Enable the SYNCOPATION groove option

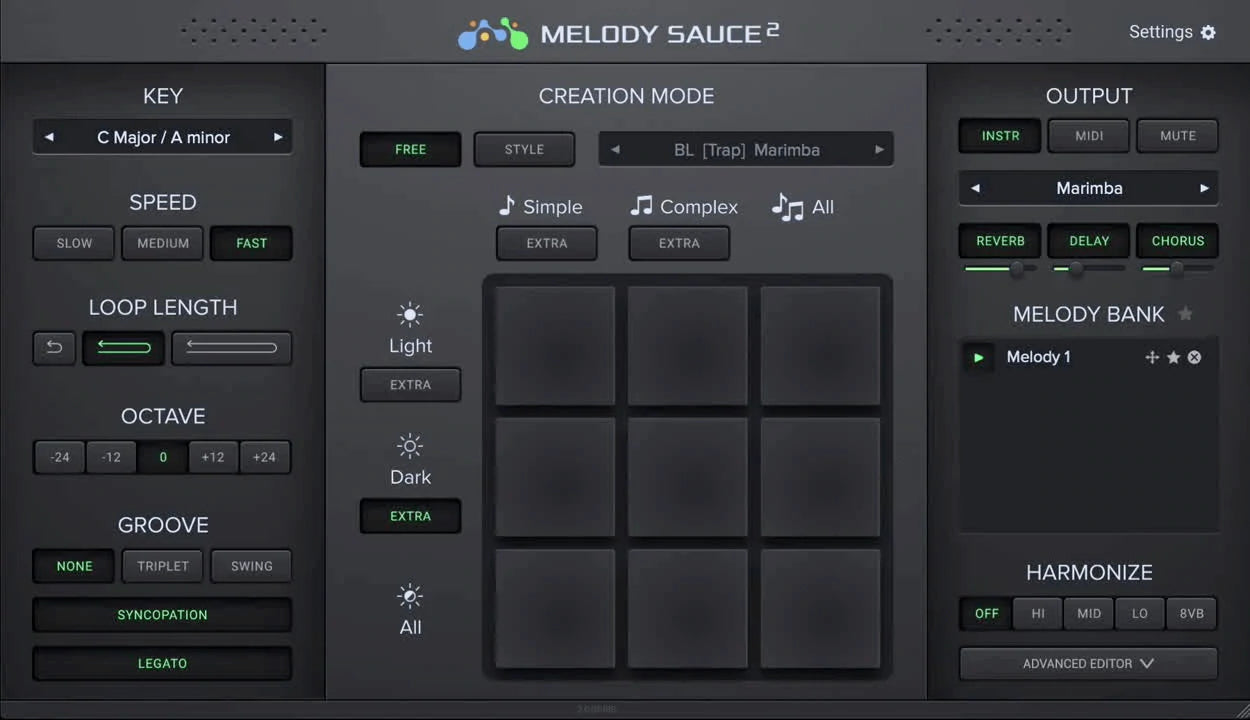[162, 614]
